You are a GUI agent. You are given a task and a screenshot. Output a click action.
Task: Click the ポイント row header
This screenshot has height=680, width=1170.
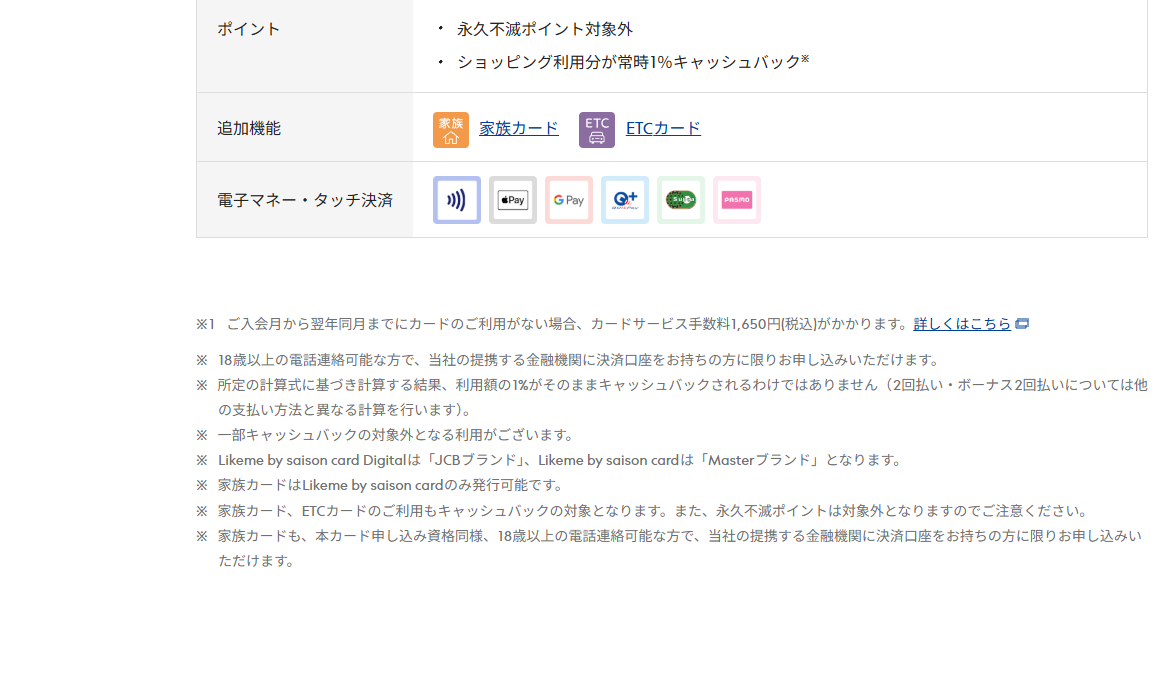304,46
